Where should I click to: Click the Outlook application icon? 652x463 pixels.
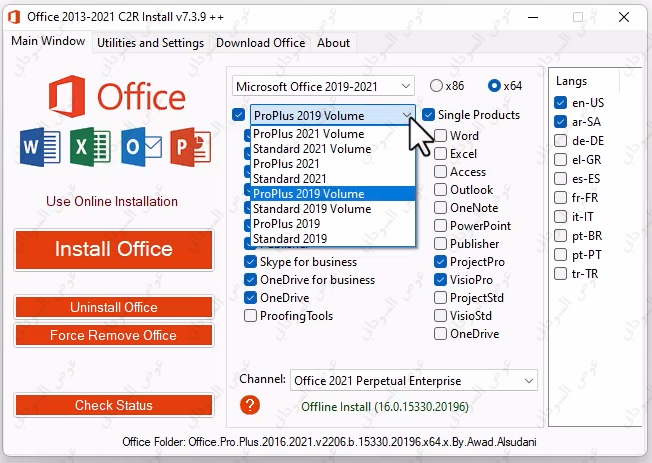pos(141,147)
